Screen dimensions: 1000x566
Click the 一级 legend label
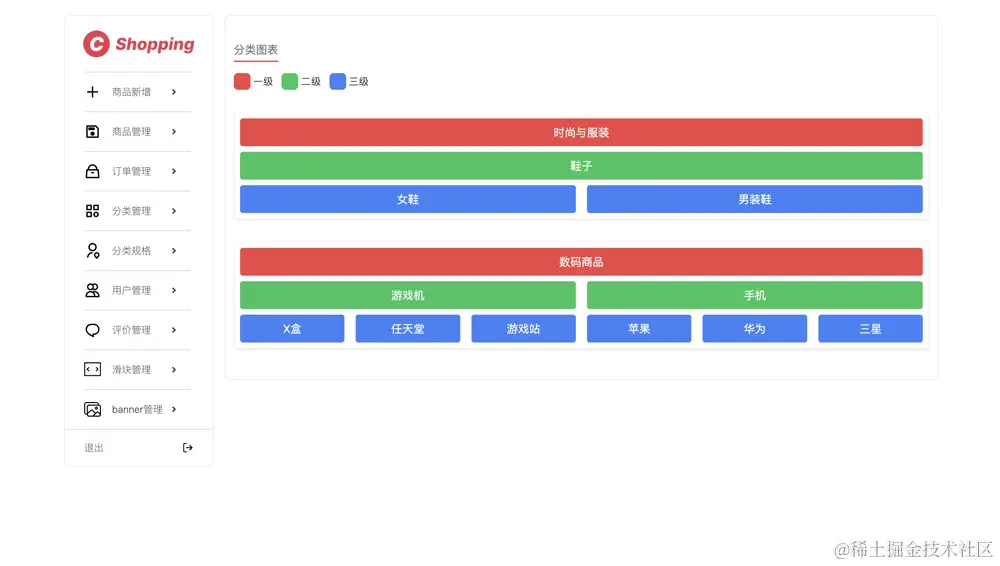click(x=263, y=82)
